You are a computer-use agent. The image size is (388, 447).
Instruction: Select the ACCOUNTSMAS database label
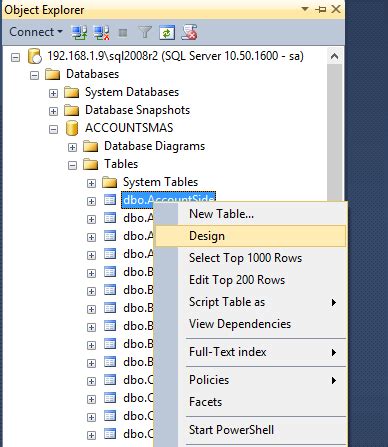[x=129, y=128]
